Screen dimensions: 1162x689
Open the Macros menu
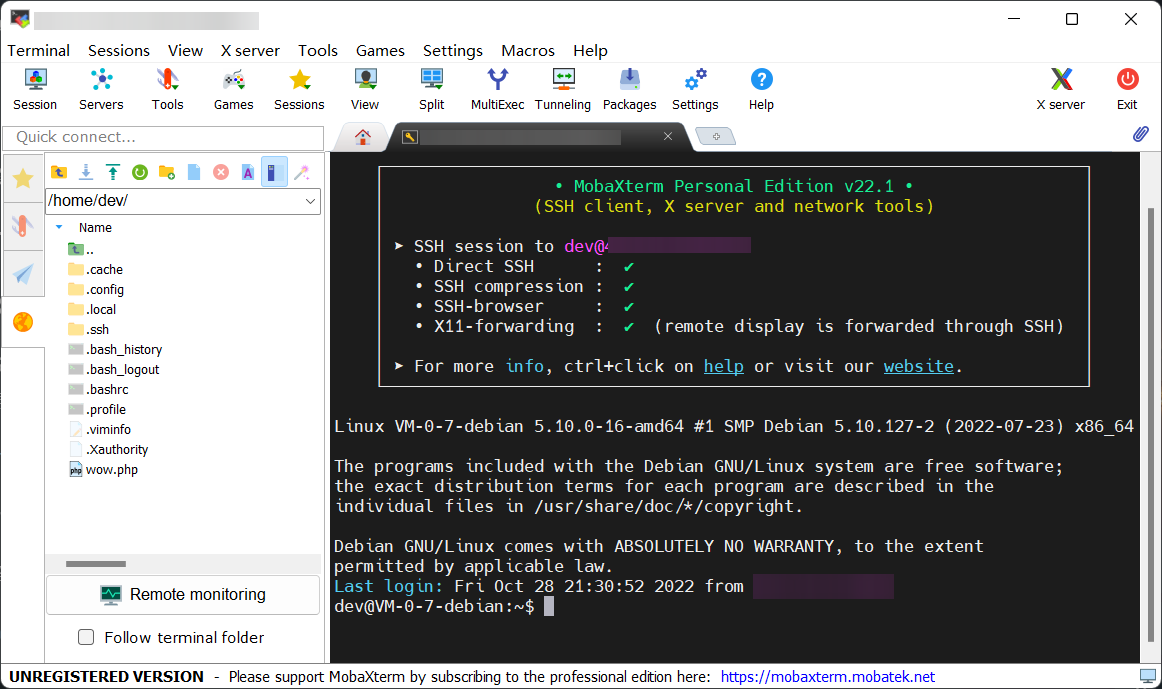(x=528, y=50)
